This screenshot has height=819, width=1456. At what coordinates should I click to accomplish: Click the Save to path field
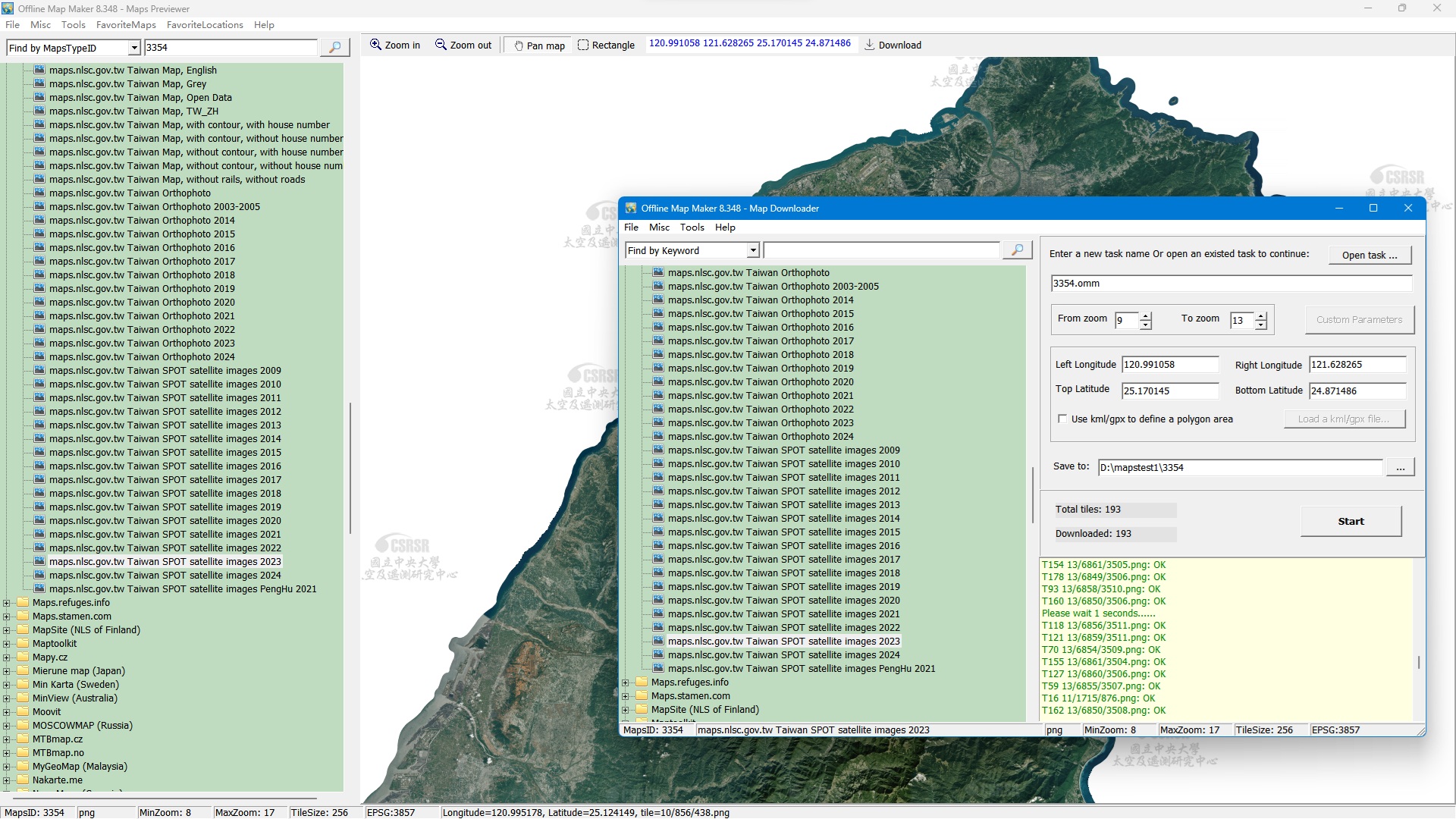pos(1240,468)
